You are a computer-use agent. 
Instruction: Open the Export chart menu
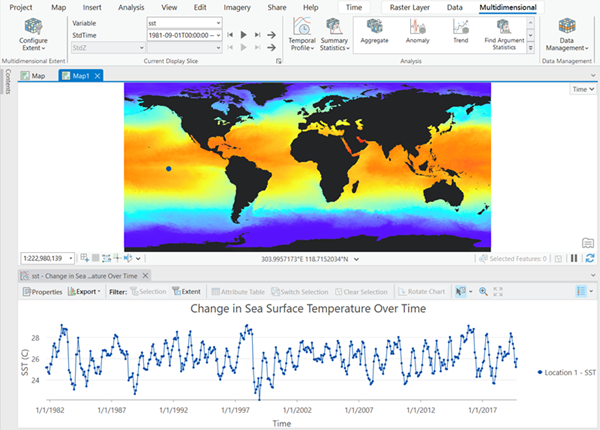click(84, 291)
